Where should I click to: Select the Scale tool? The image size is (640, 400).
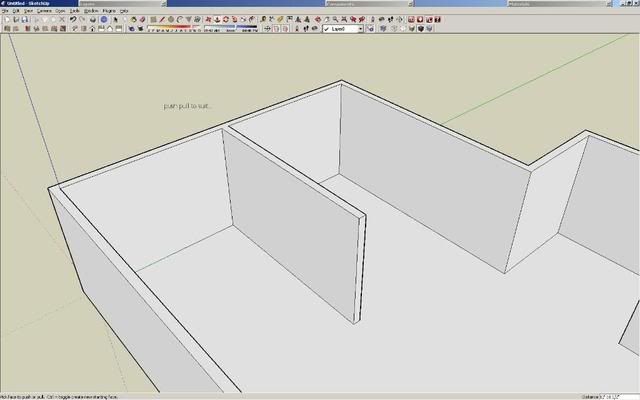[243, 20]
